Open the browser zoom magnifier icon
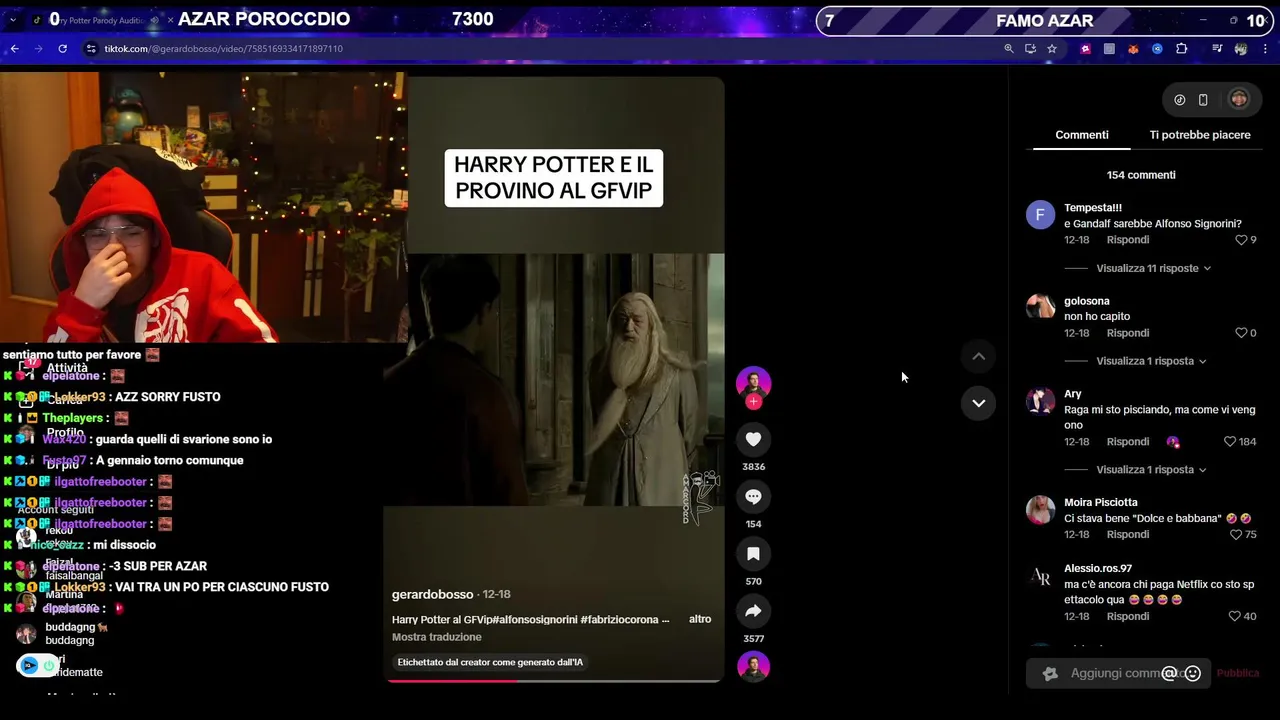Image resolution: width=1280 pixels, height=720 pixels. point(1009,48)
